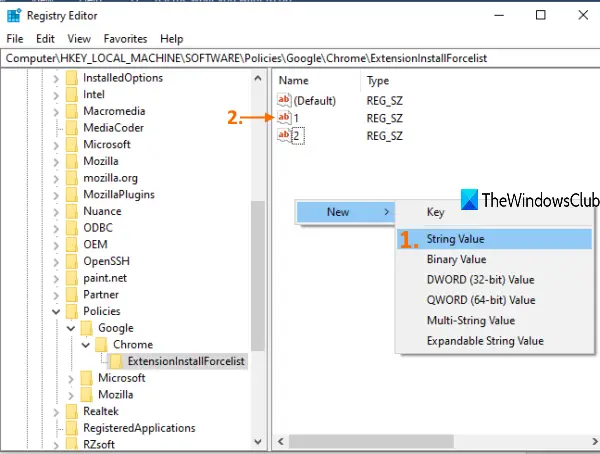Expand the ODBC key
The width and height of the screenshot is (600, 454).
point(56,228)
